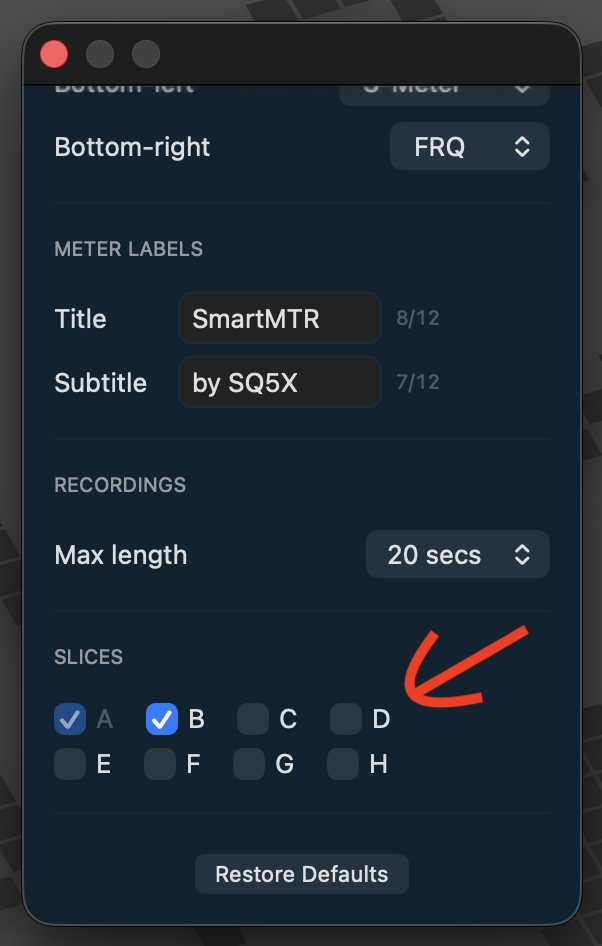The height and width of the screenshot is (946, 602).
Task: Click the SLICES section heading
Action: 89,657
